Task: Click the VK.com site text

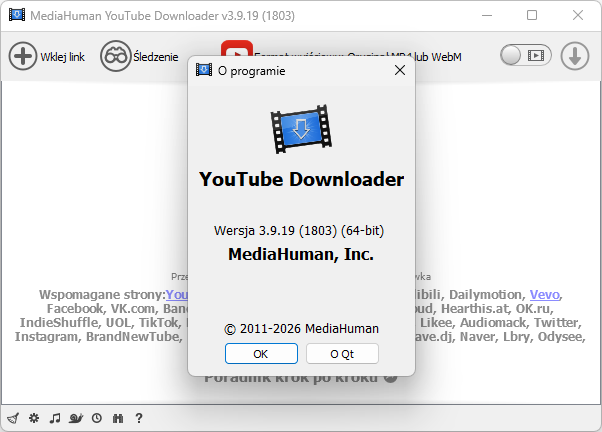Action: [134, 309]
